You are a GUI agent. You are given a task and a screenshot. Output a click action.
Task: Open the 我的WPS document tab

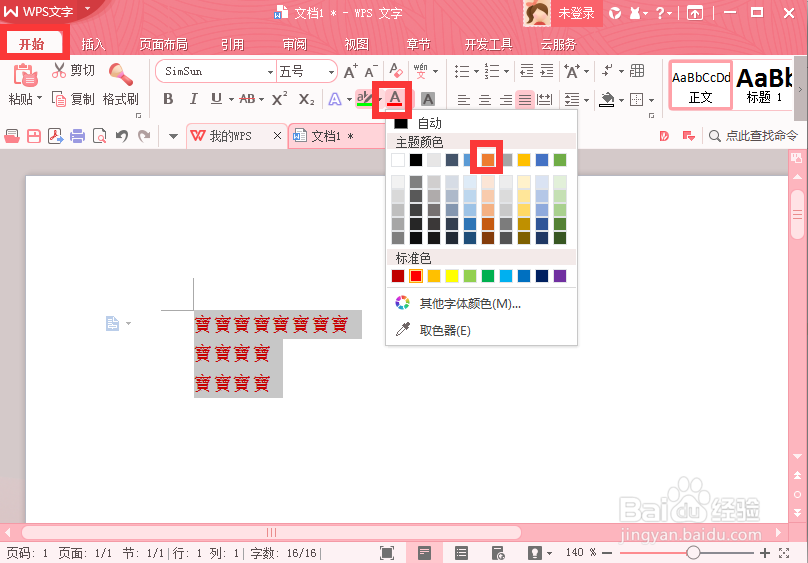236,136
